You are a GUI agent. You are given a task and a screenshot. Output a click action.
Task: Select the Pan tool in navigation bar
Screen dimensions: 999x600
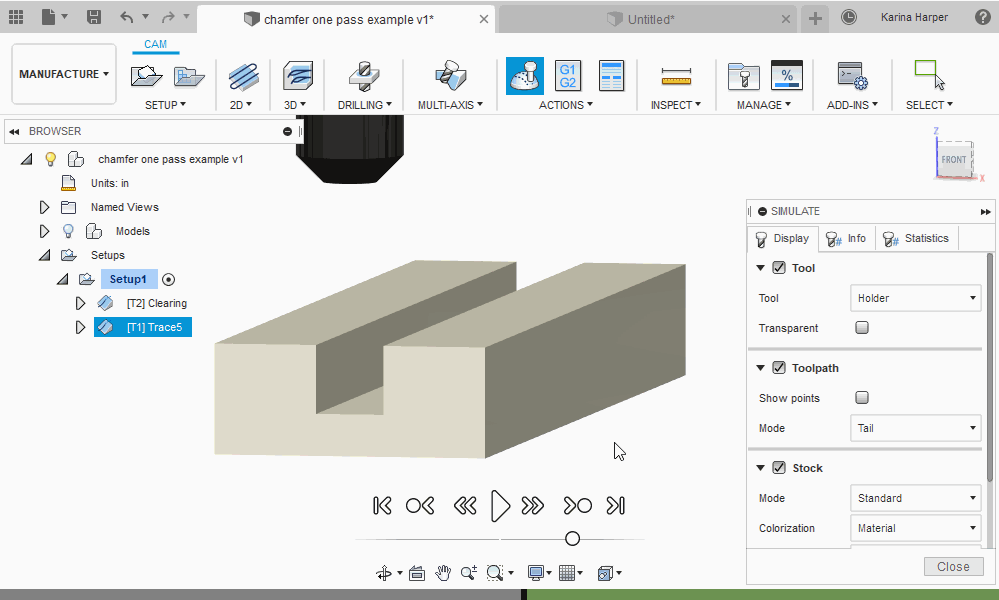click(x=443, y=572)
